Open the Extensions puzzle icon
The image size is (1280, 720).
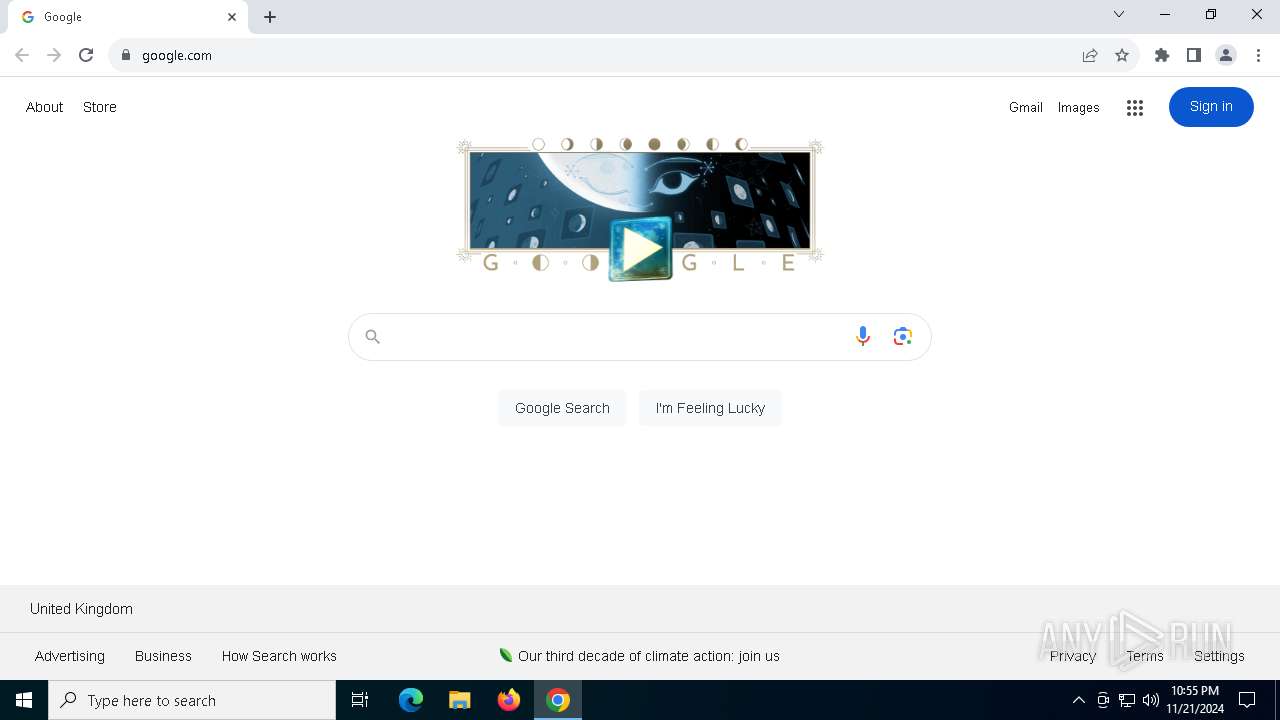point(1162,55)
